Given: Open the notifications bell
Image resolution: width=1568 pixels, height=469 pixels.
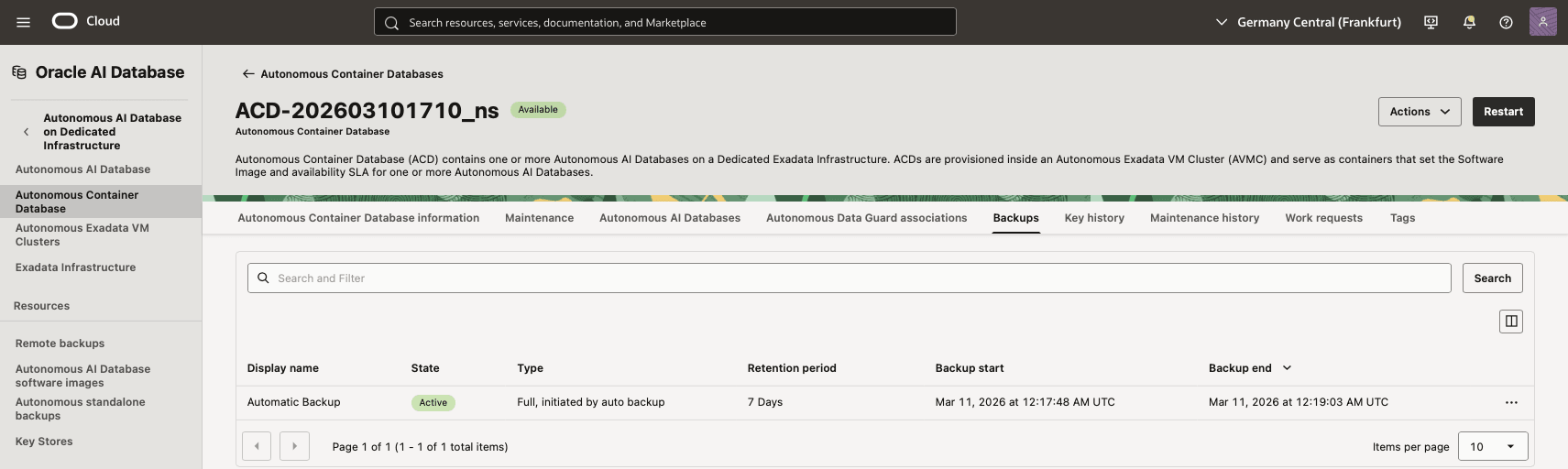Looking at the screenshot, I should pyautogui.click(x=1469, y=22).
